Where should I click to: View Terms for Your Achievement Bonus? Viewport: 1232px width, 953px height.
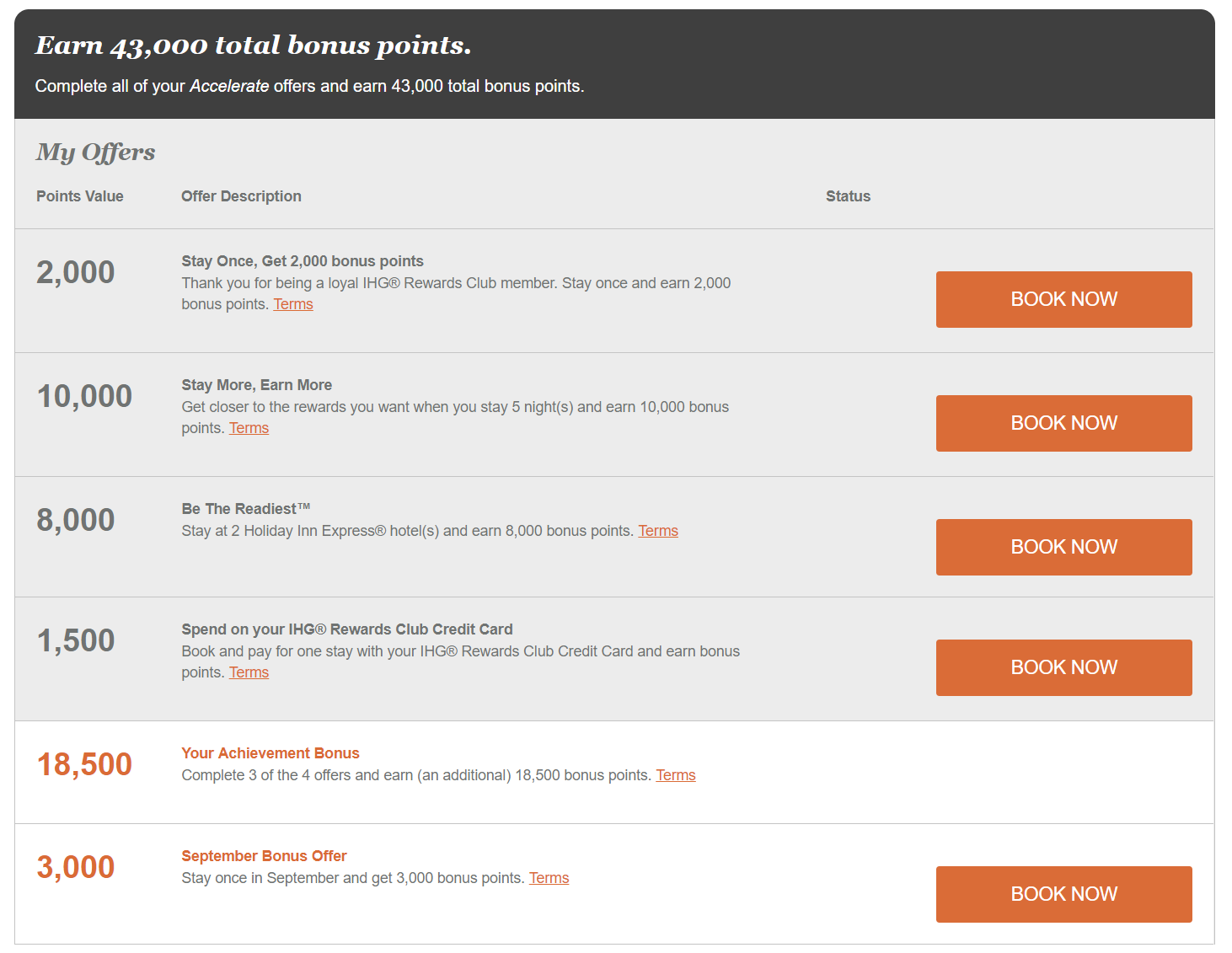tap(675, 775)
